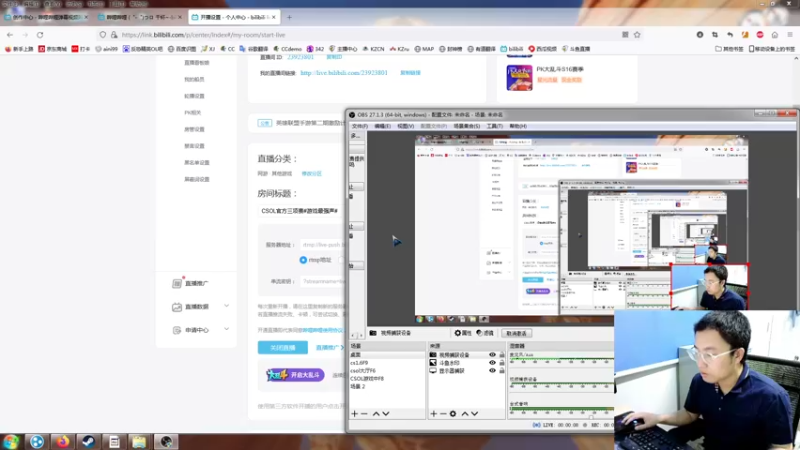Switch to the first browser tab
Viewport: 800px width, 450px height.
[46, 17]
